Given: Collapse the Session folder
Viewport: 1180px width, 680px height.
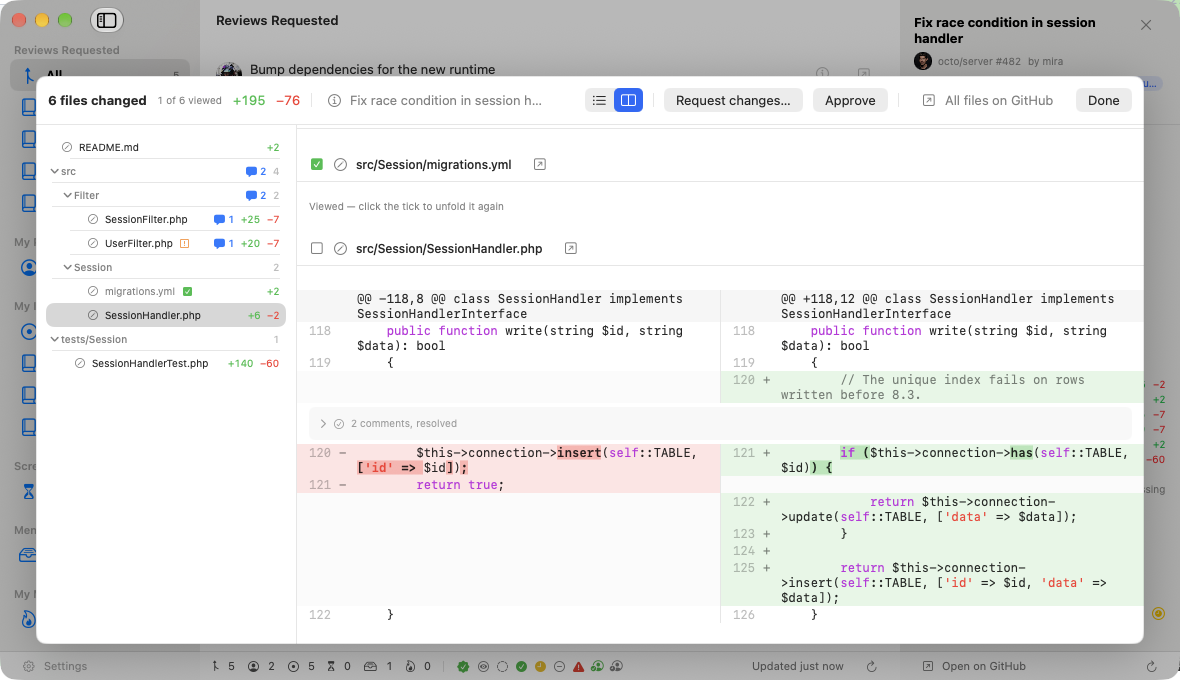Looking at the screenshot, I should tap(68, 268).
